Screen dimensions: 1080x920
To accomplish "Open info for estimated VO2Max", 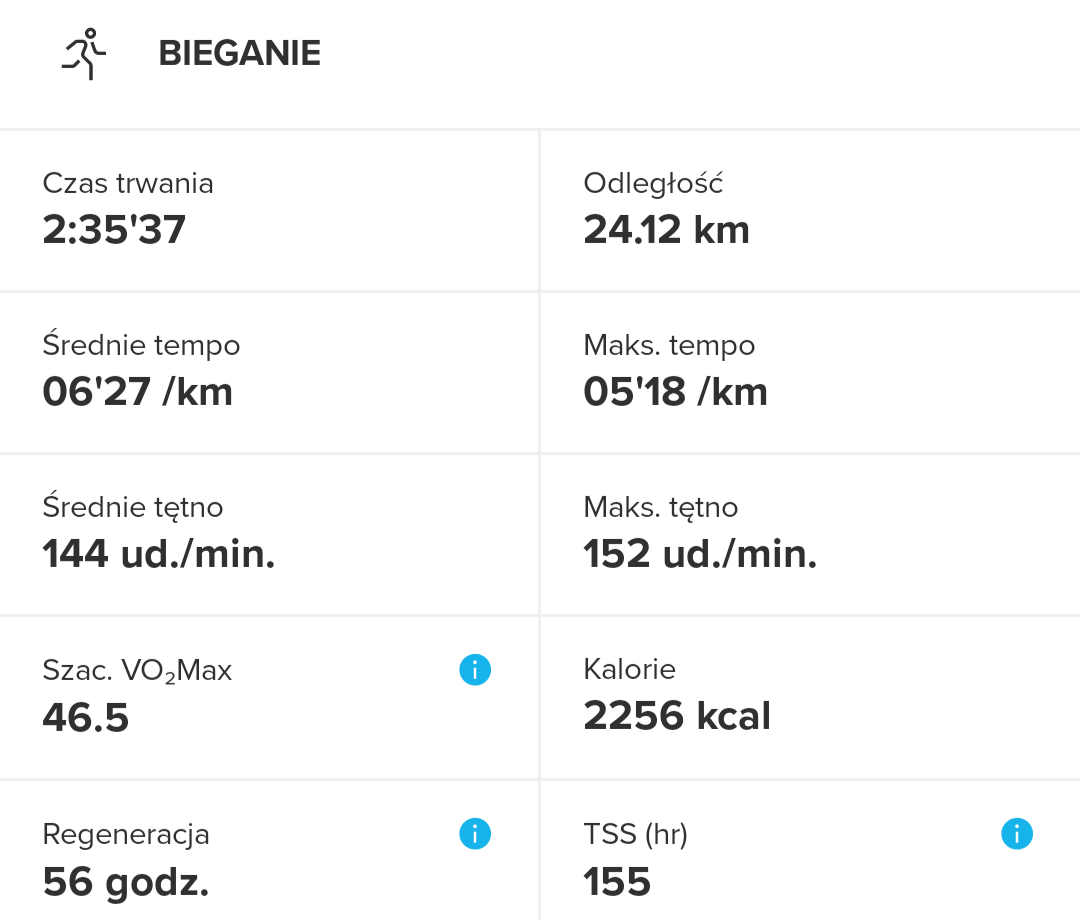I will pyautogui.click(x=475, y=670).
